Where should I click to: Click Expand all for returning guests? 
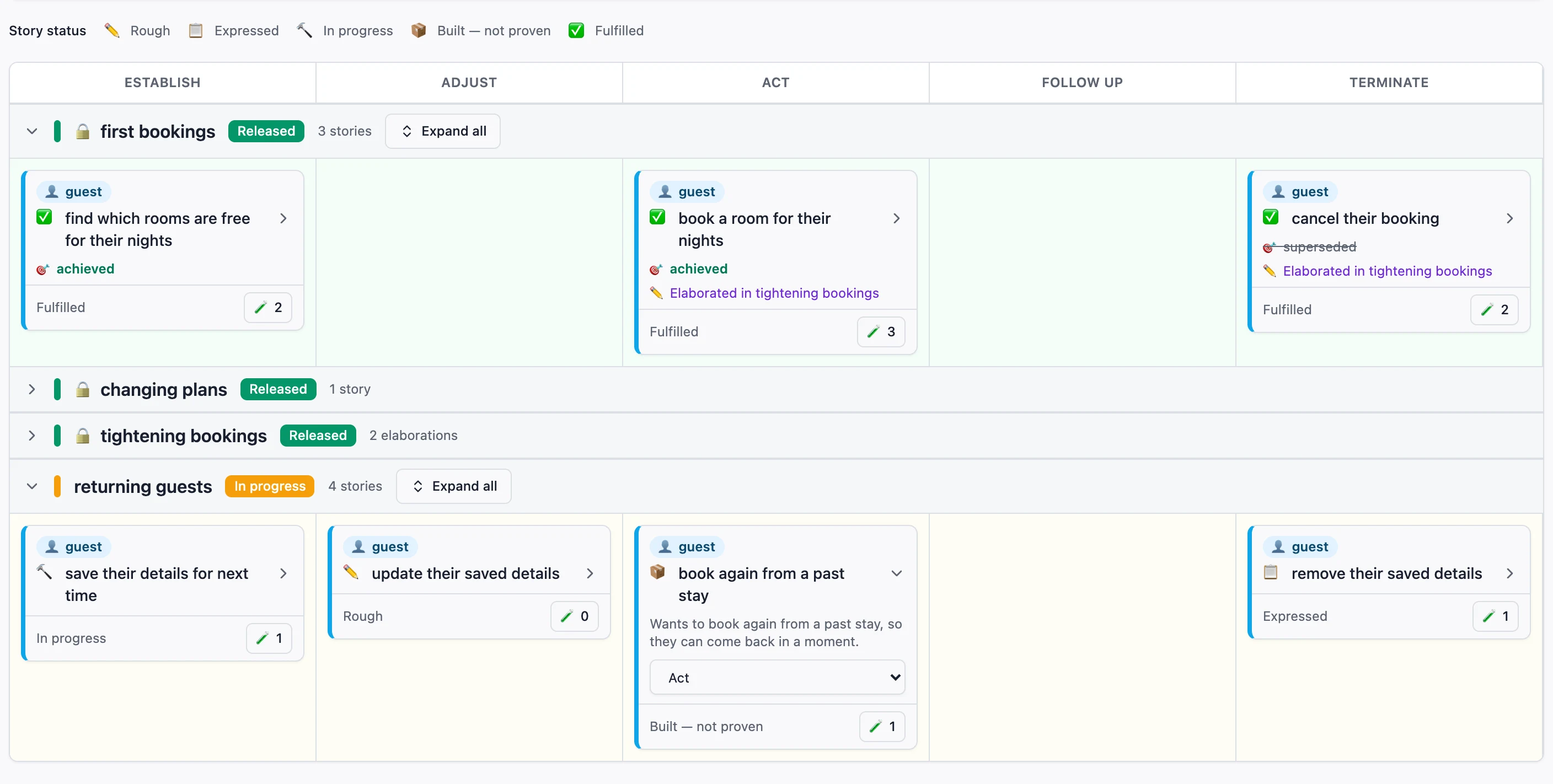[x=453, y=486]
